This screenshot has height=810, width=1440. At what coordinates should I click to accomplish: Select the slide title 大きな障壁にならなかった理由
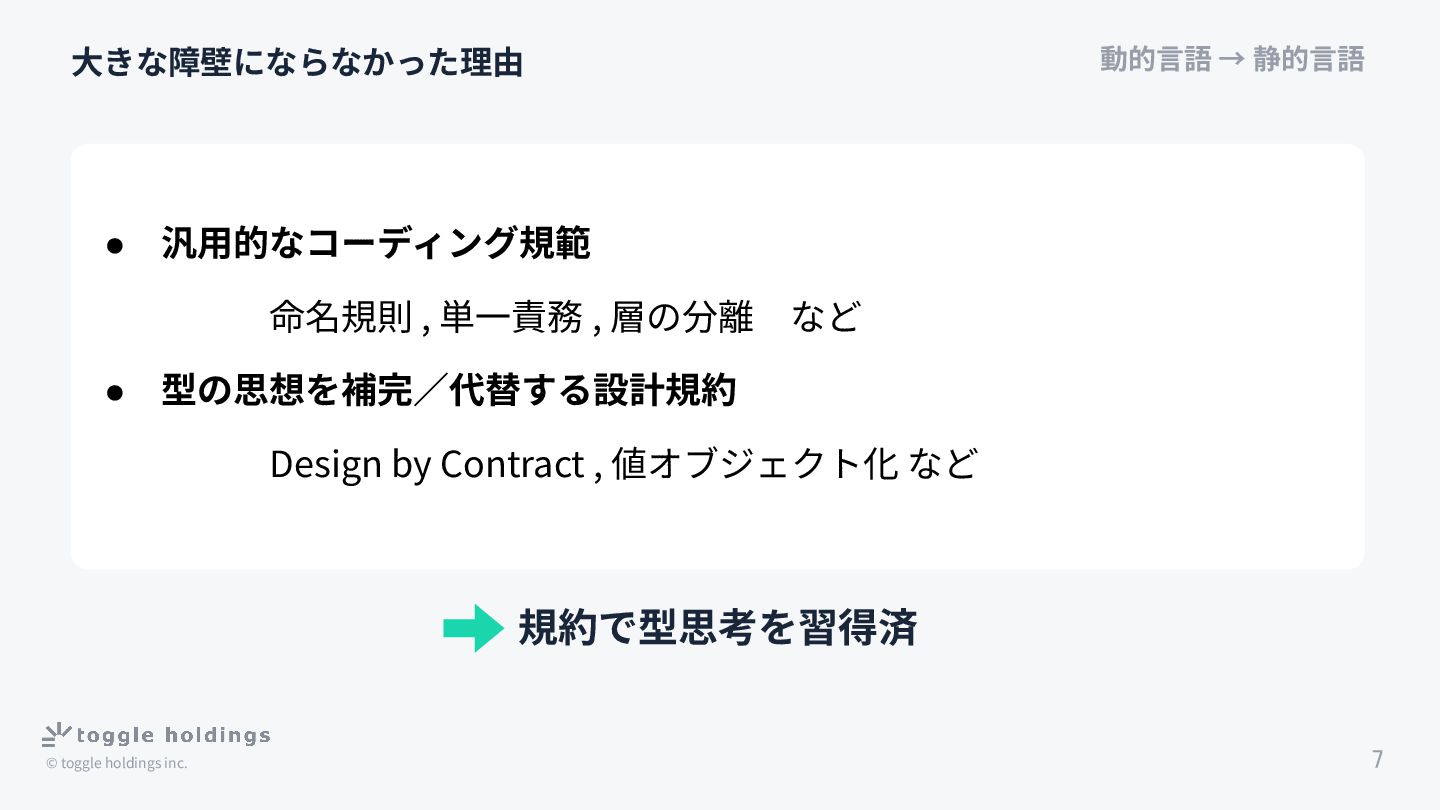coord(297,63)
